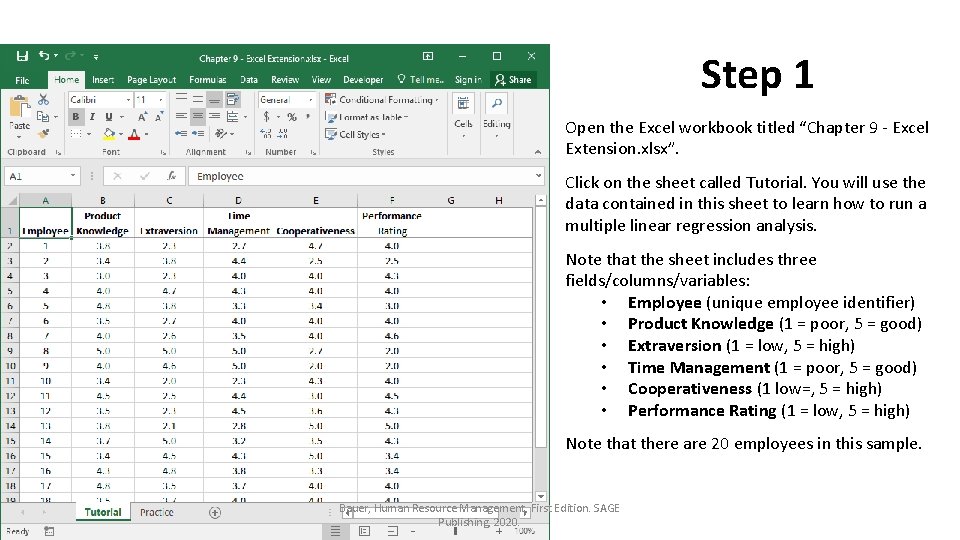
Task: Click the Comma Style icon
Action: click(x=308, y=116)
